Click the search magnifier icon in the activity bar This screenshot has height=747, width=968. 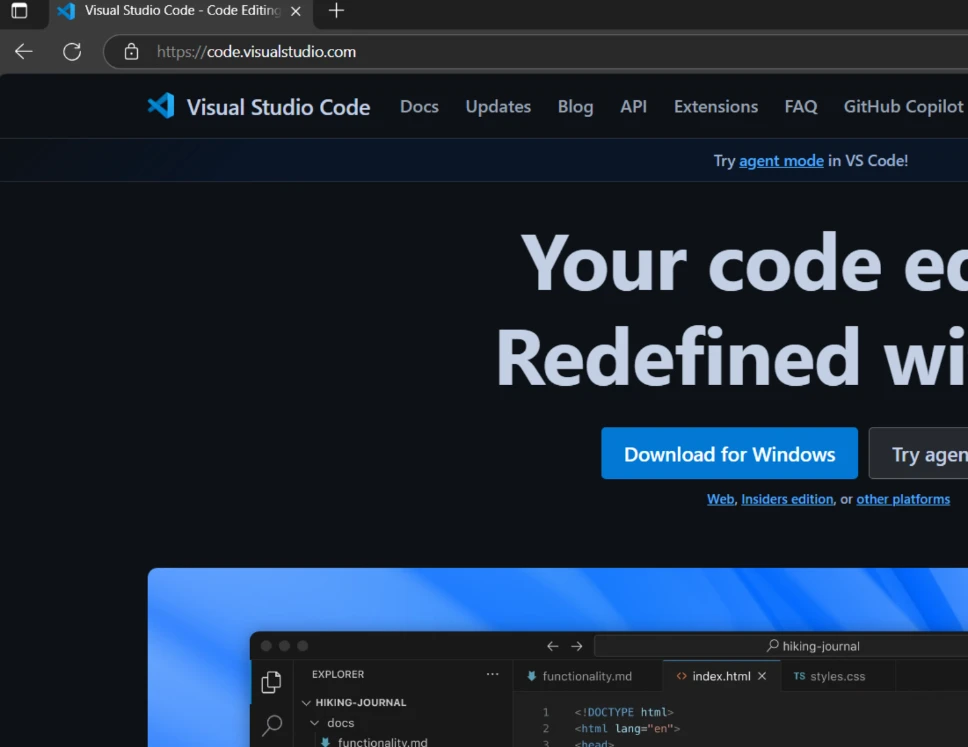(x=271, y=726)
